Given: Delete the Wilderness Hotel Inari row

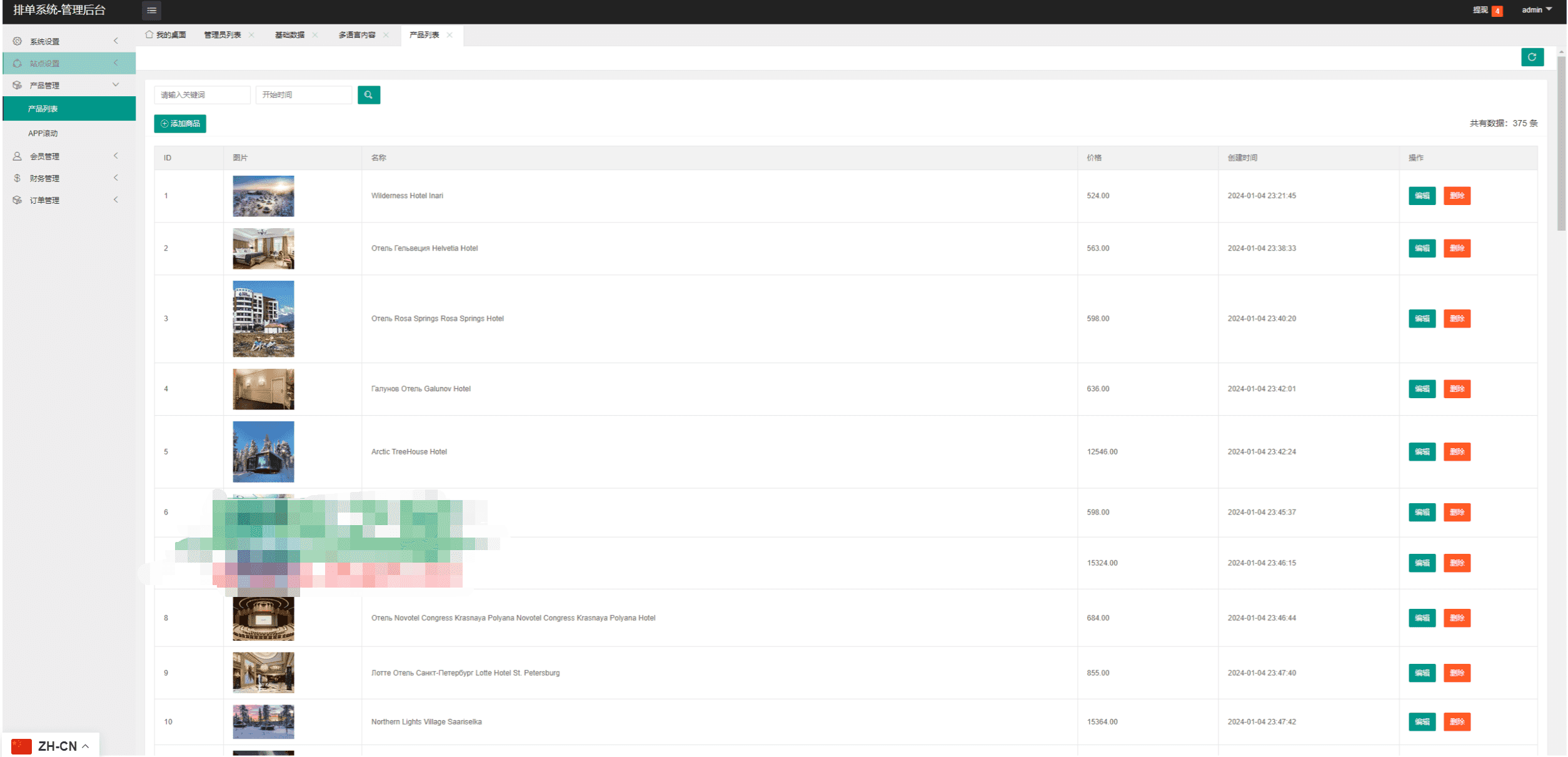Looking at the screenshot, I should pyautogui.click(x=1456, y=196).
